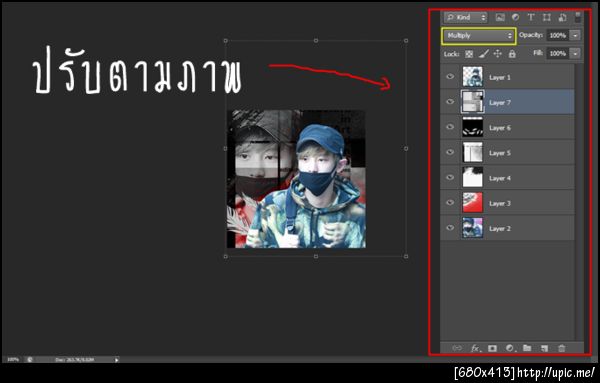Filter layers by pixel layers icon
This screenshot has height=383, width=600.
[x=500, y=17]
